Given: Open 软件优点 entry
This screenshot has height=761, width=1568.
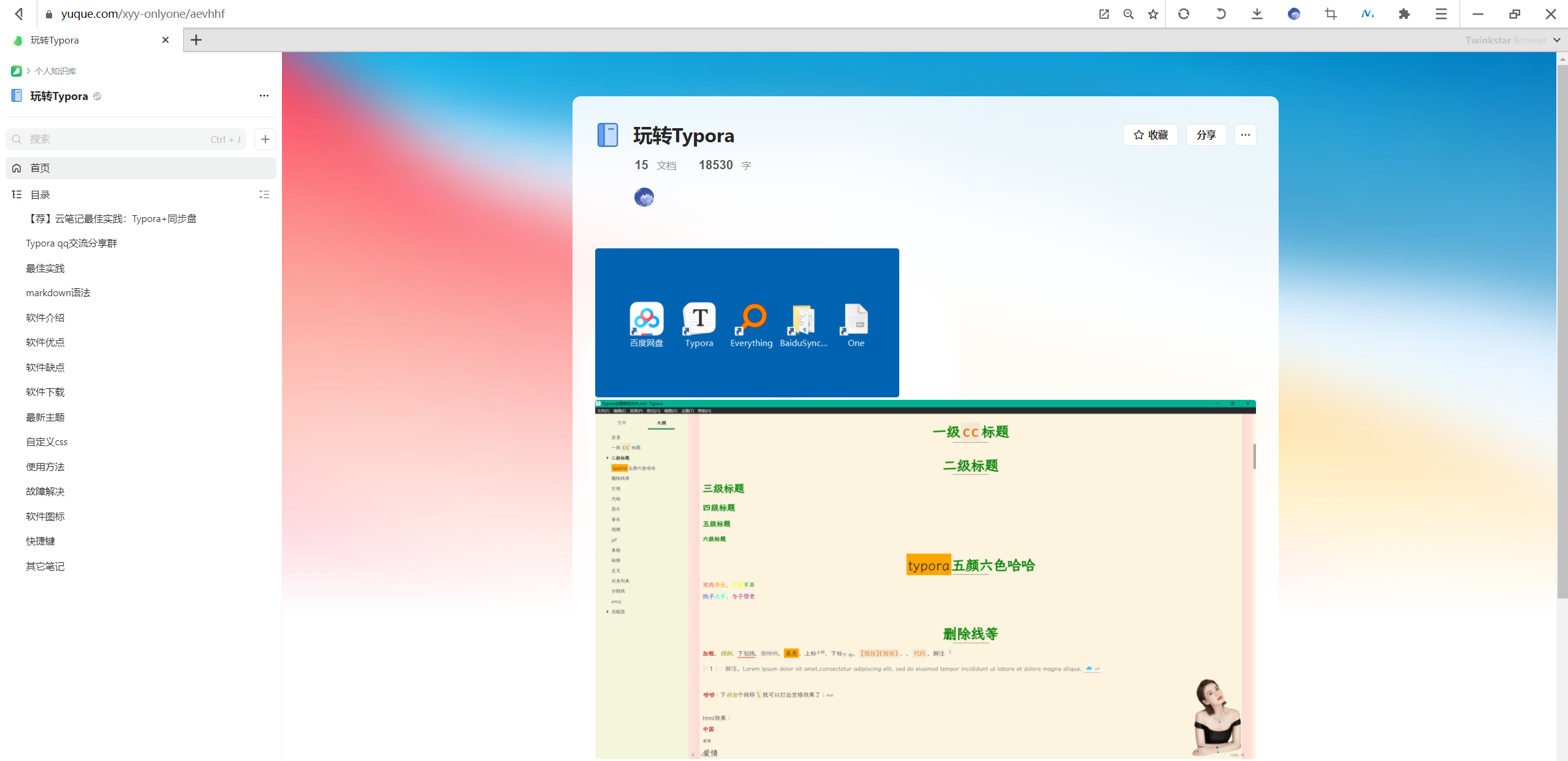Looking at the screenshot, I should (x=45, y=343).
